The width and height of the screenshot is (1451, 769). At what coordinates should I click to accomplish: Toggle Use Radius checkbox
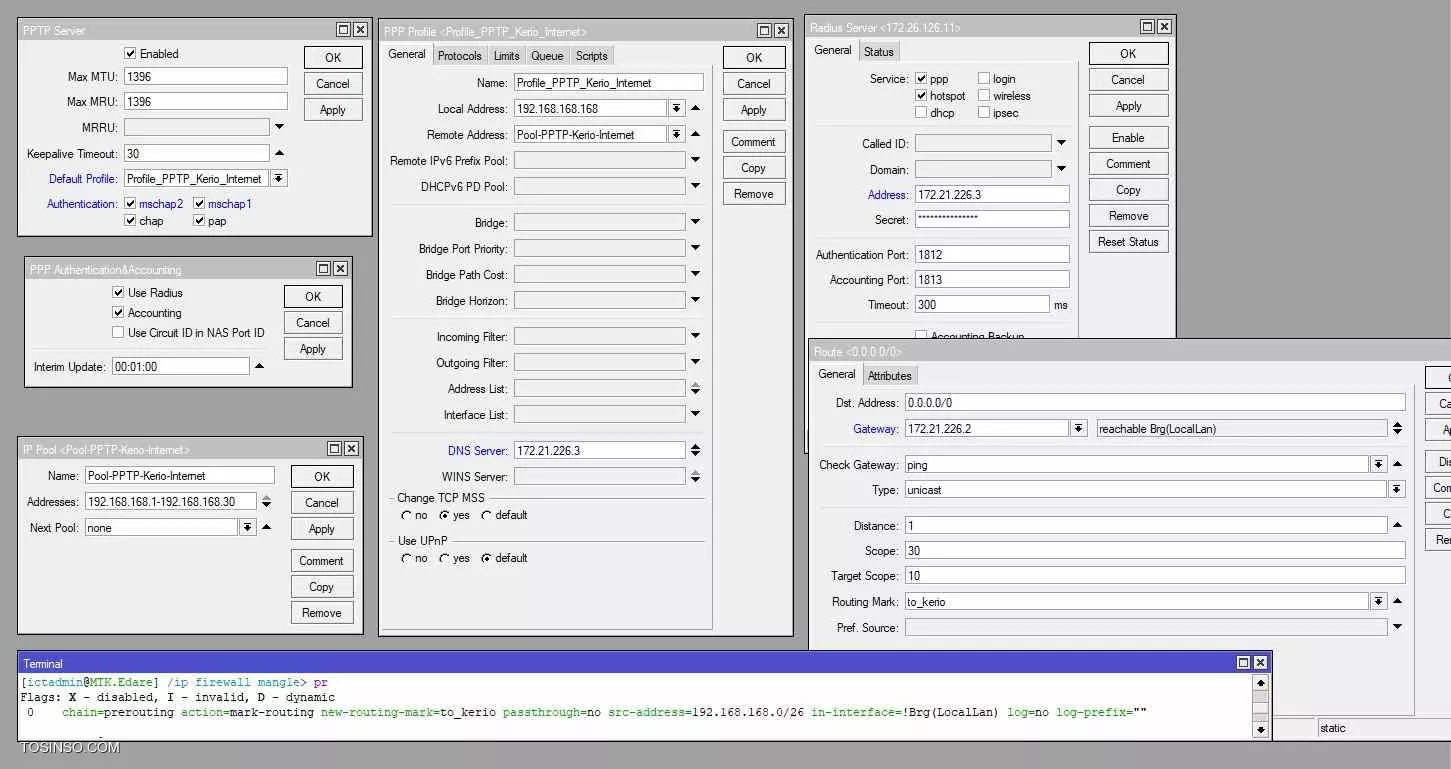118,293
